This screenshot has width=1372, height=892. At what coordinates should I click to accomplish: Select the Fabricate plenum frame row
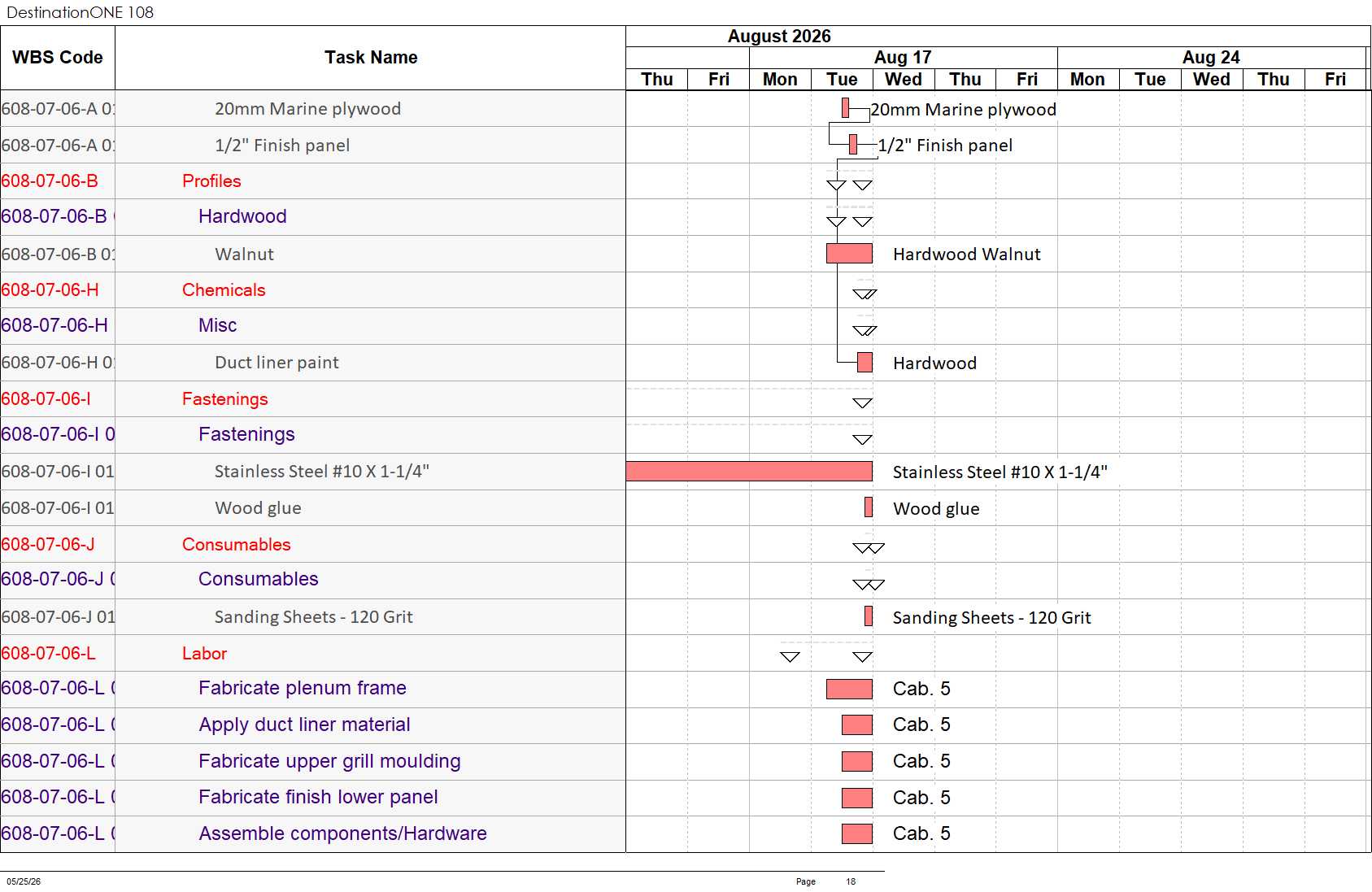pyautogui.click(x=313, y=689)
